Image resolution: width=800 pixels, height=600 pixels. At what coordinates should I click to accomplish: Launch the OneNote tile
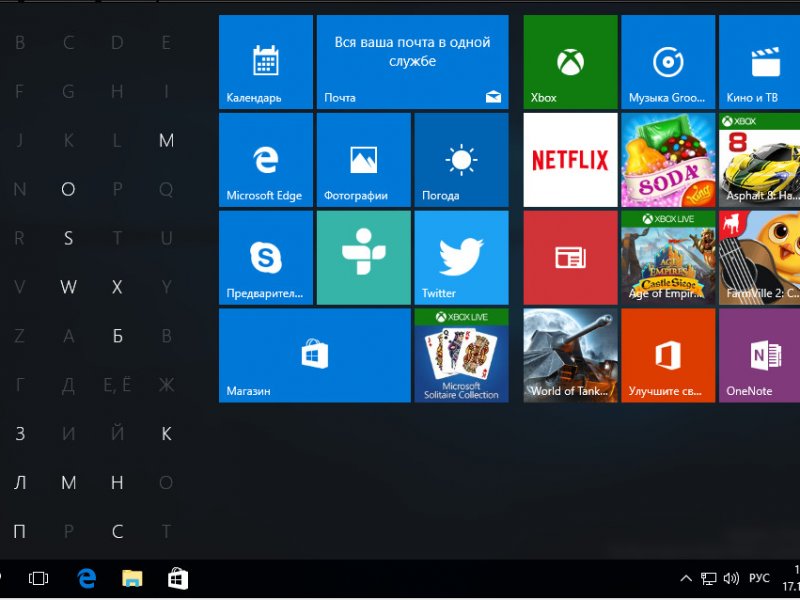[x=760, y=356]
